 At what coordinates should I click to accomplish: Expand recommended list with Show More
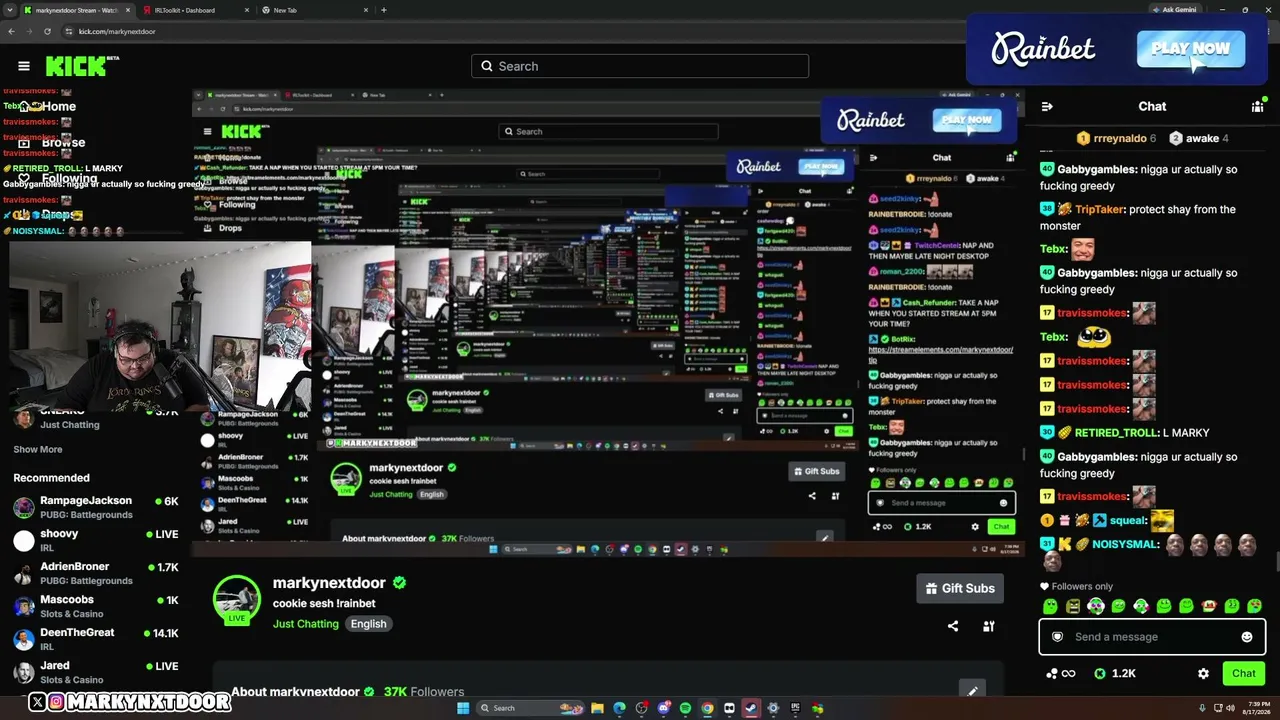click(x=38, y=450)
